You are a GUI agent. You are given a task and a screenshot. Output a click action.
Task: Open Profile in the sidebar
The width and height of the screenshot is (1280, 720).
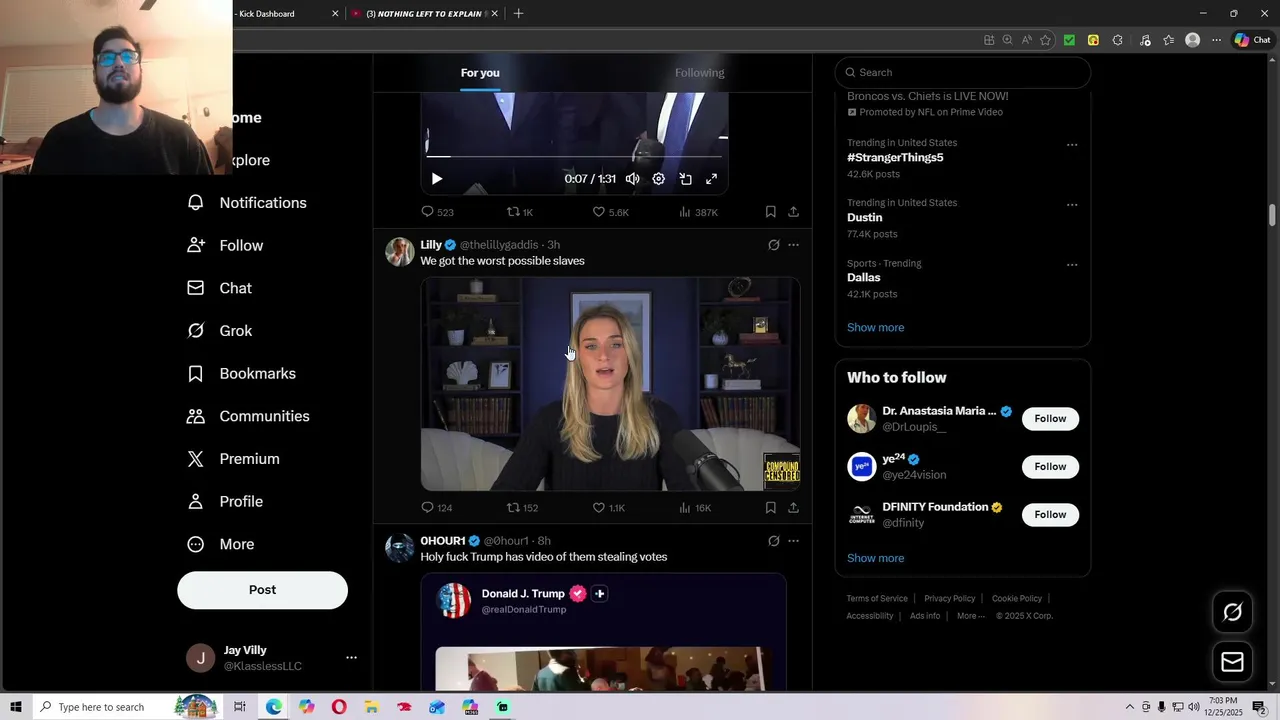[226, 502]
